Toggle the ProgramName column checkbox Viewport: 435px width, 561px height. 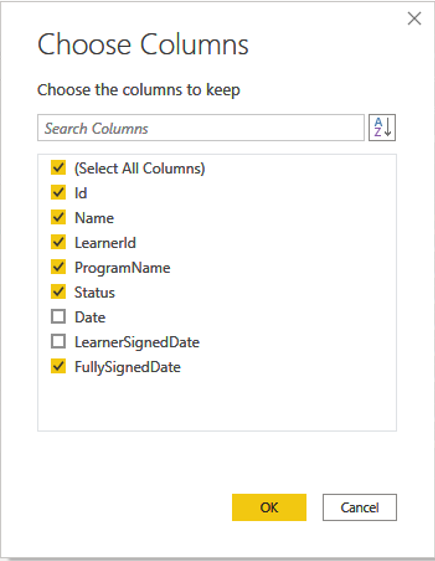(58, 267)
